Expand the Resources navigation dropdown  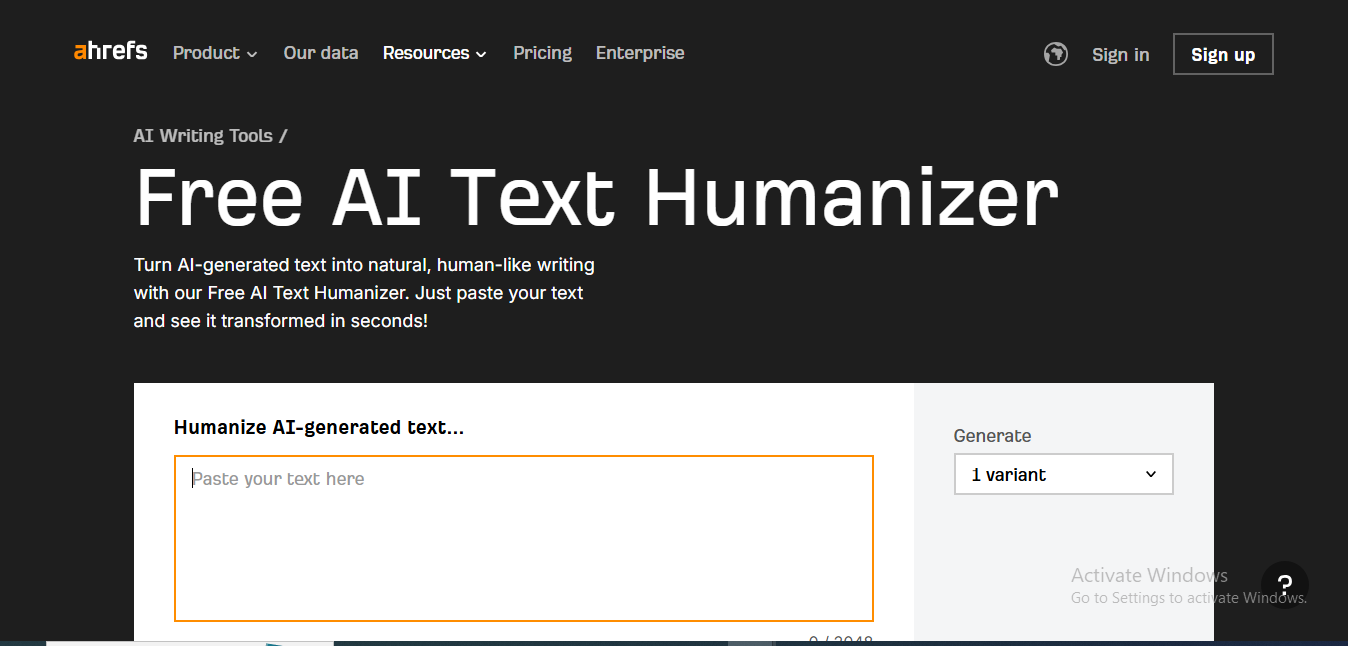tap(434, 53)
